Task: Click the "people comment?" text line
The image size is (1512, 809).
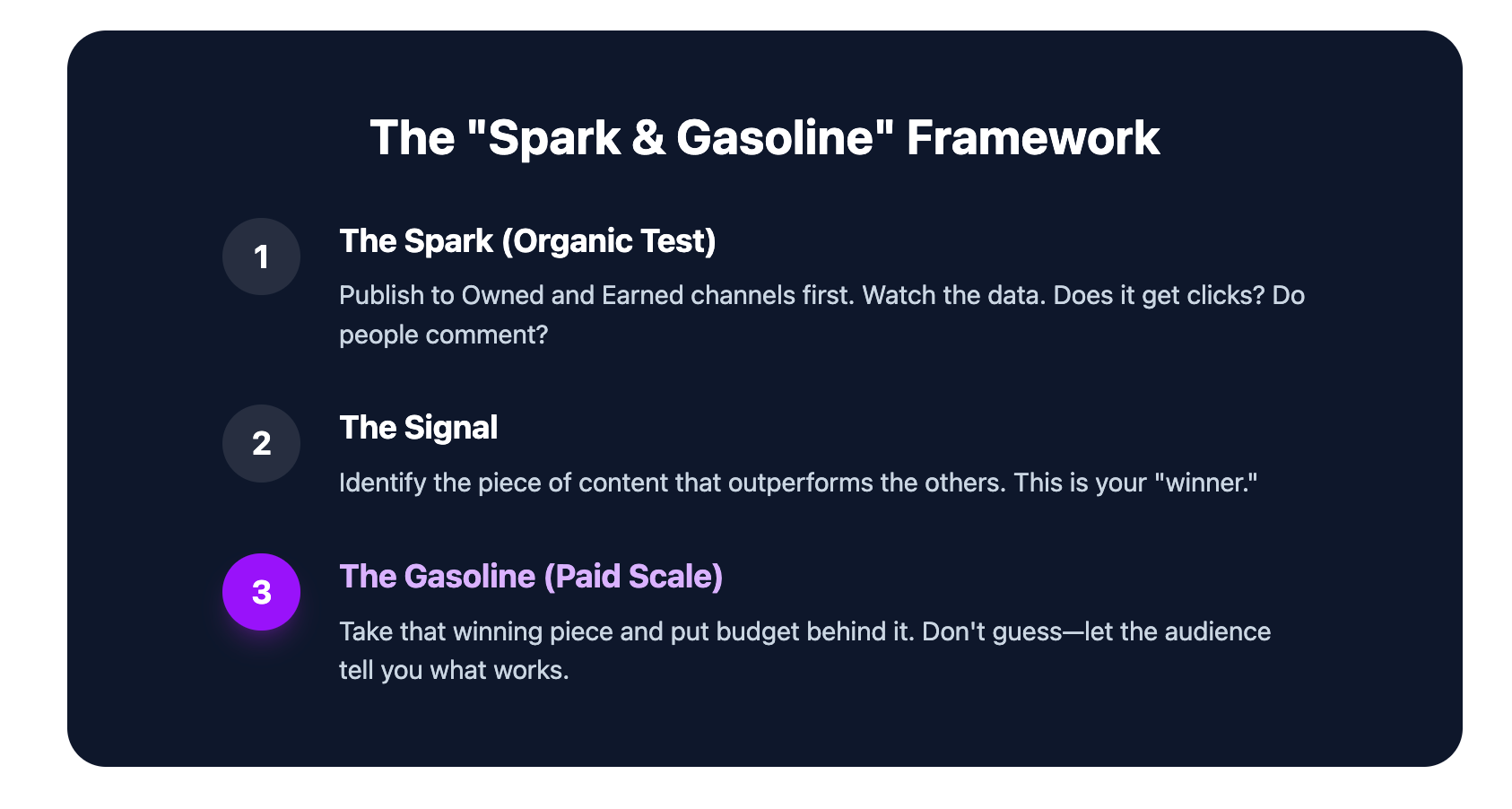Action: (x=443, y=335)
